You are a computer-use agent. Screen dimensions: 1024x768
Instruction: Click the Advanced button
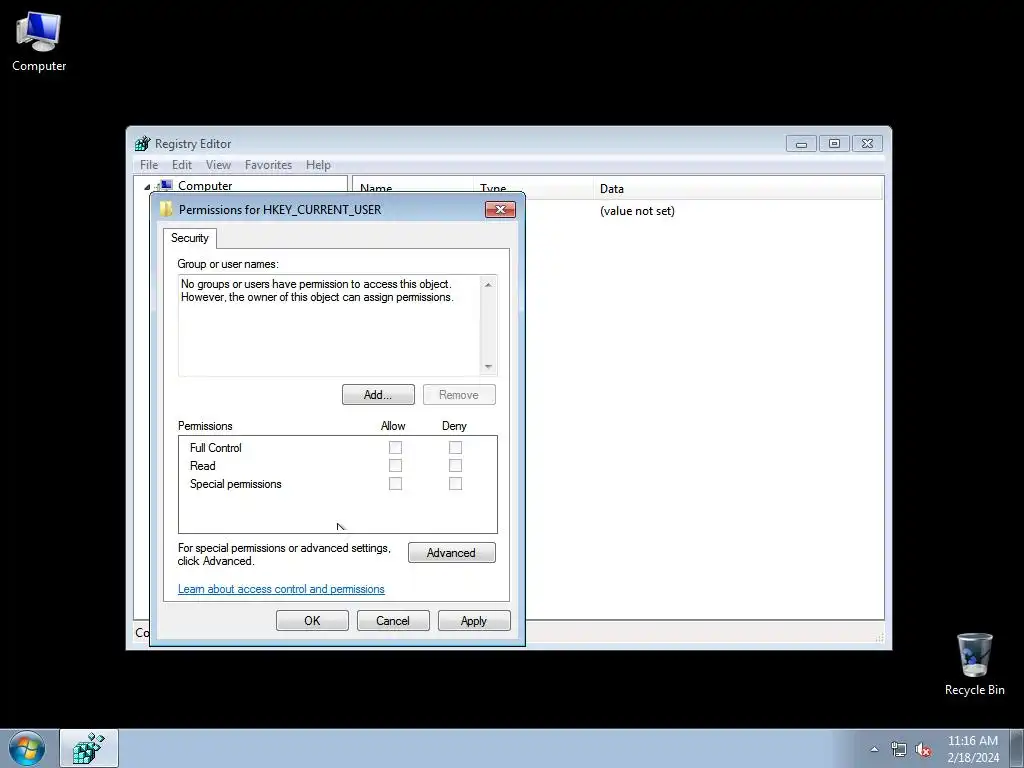click(x=451, y=552)
